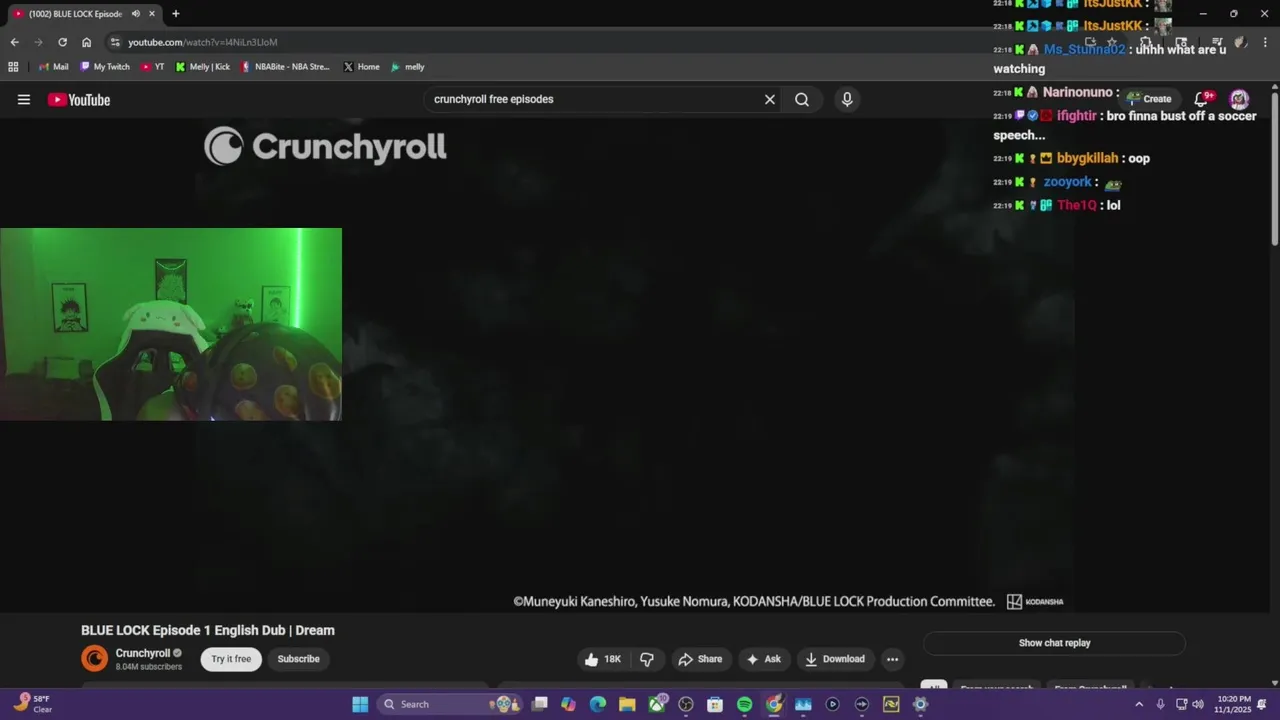Open OBS Studio from the taskbar
The width and height of the screenshot is (1280, 720).
[686, 704]
